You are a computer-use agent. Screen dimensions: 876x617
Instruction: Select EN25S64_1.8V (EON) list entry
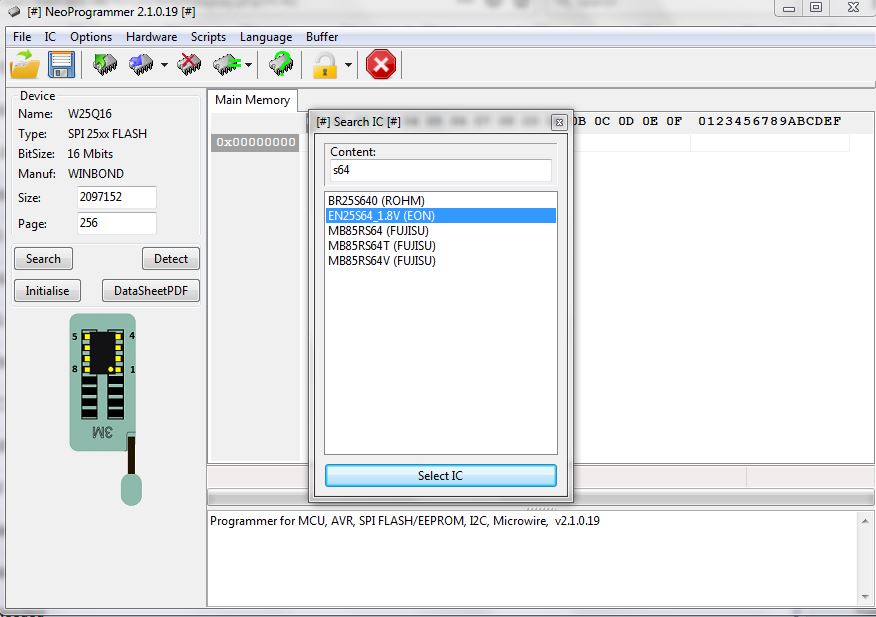coord(441,216)
